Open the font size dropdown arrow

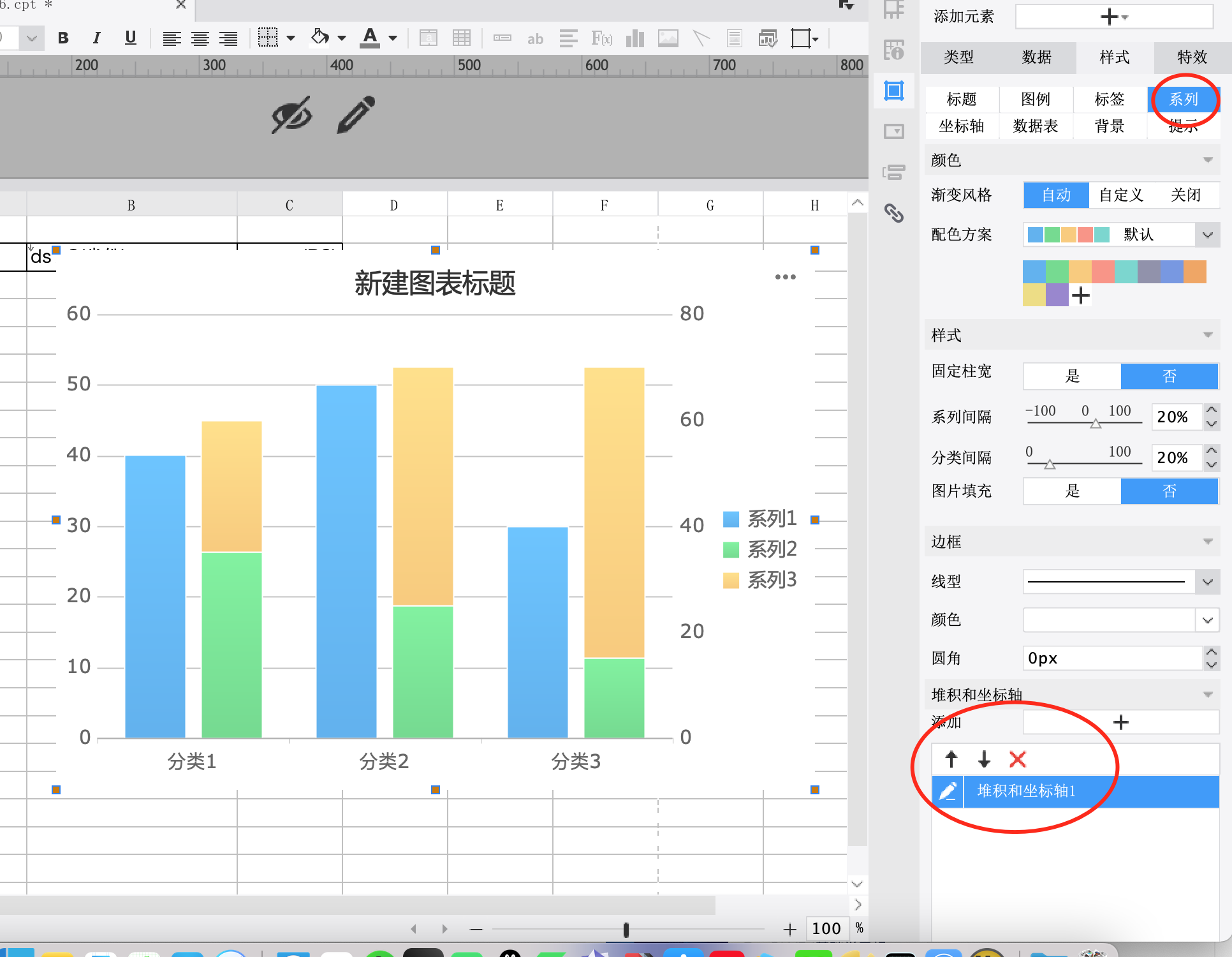coord(32,38)
